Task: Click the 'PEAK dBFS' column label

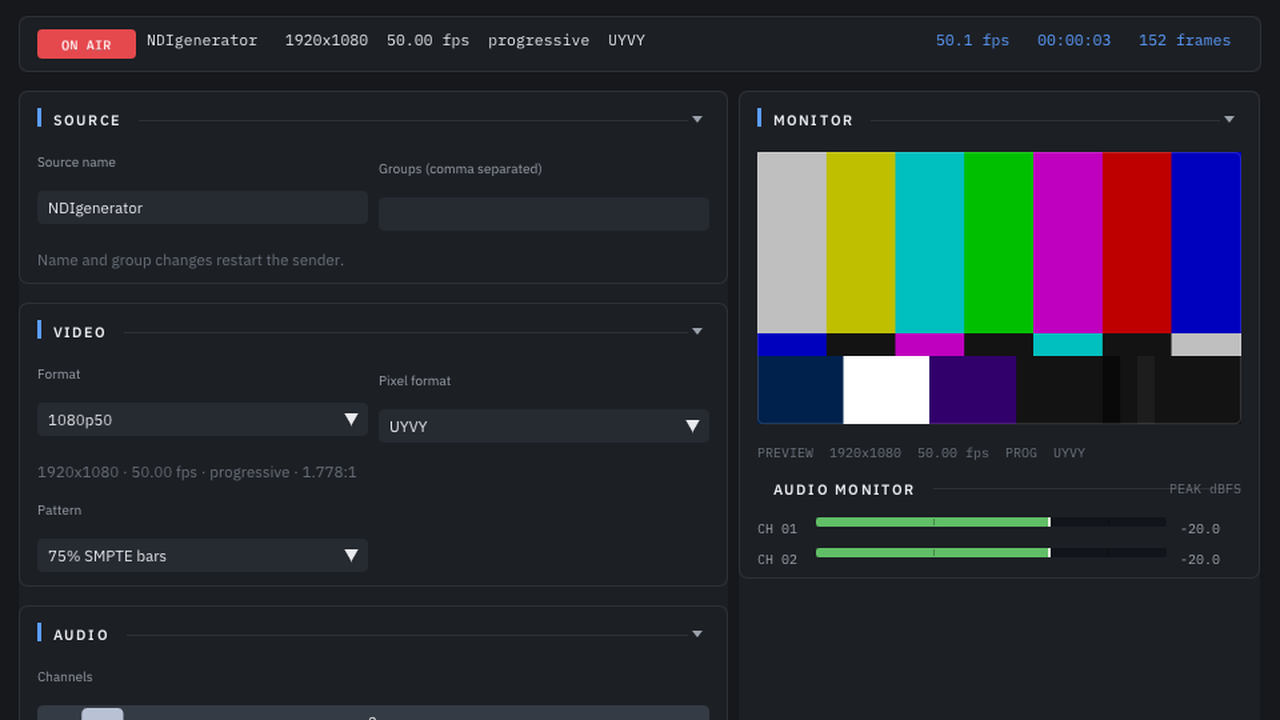Action: tap(1205, 489)
